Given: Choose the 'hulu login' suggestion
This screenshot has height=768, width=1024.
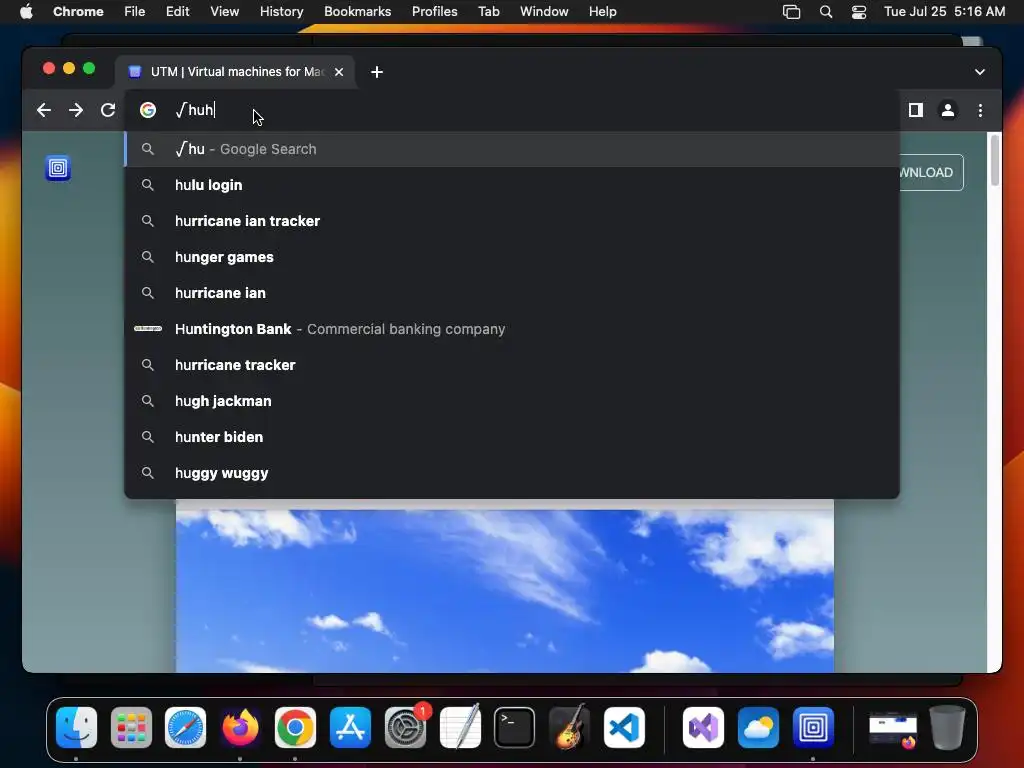Looking at the screenshot, I should [512, 185].
